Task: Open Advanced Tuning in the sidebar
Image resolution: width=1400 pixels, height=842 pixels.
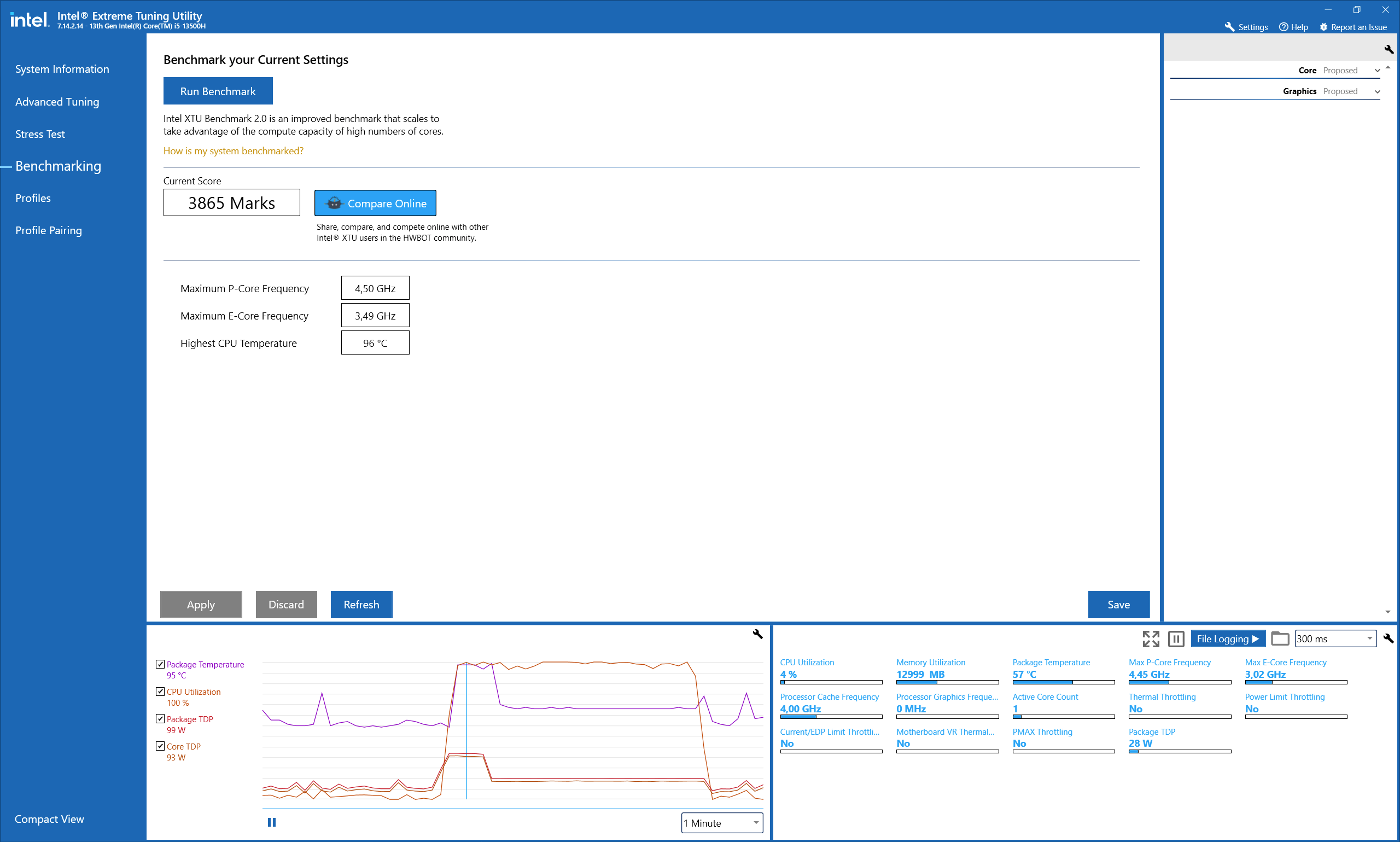Action: point(57,102)
